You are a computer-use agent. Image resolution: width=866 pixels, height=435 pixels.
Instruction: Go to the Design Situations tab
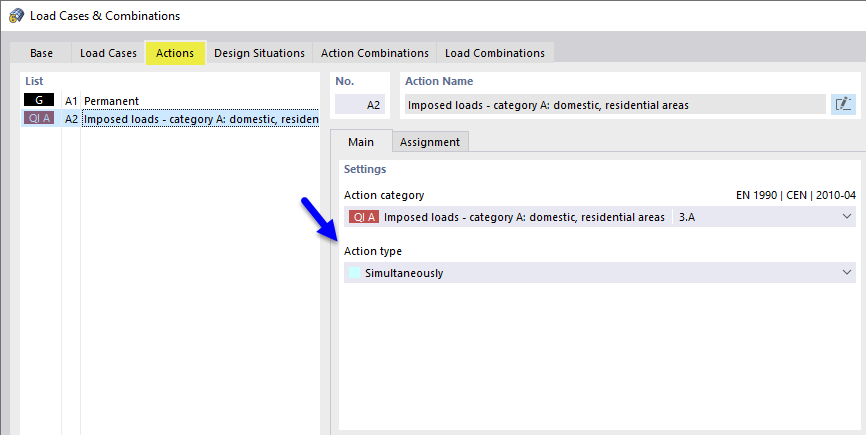click(257, 53)
